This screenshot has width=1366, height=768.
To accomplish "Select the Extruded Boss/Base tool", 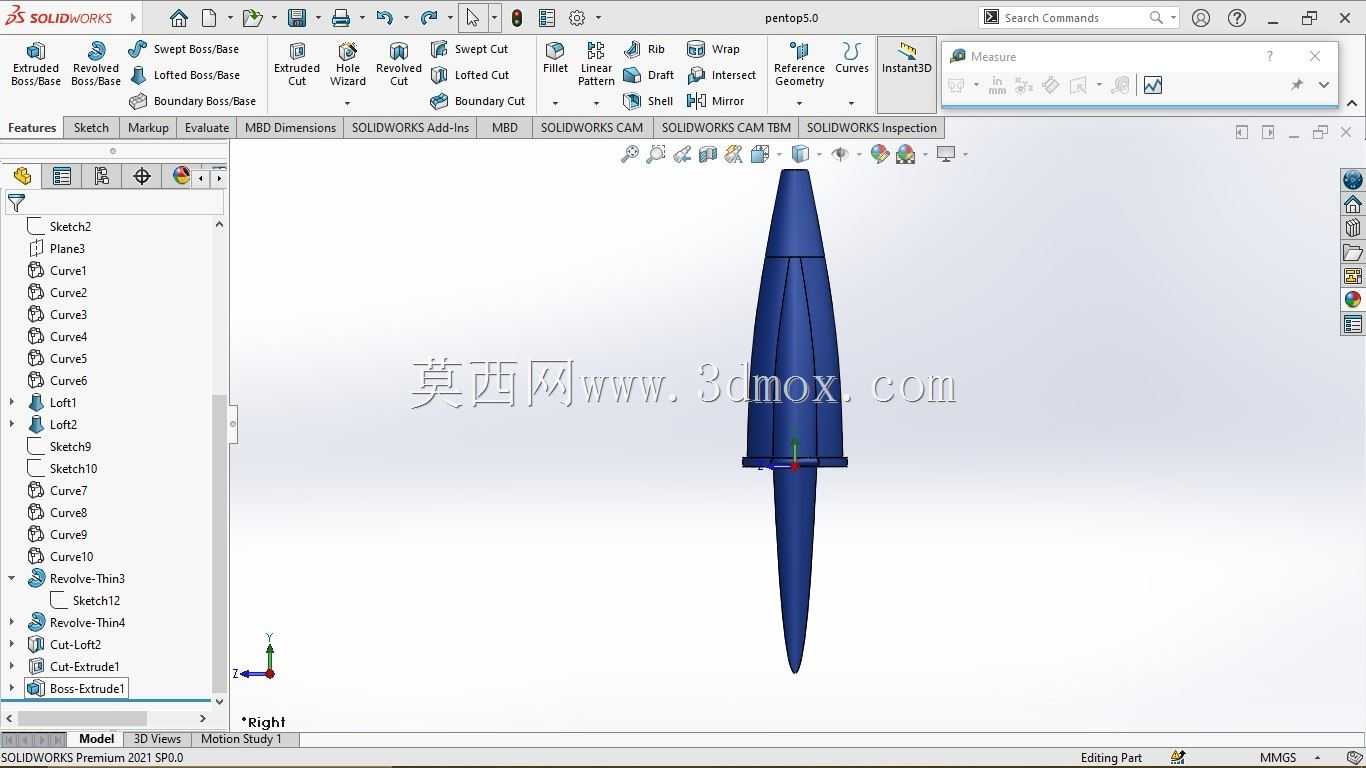I will [36, 64].
